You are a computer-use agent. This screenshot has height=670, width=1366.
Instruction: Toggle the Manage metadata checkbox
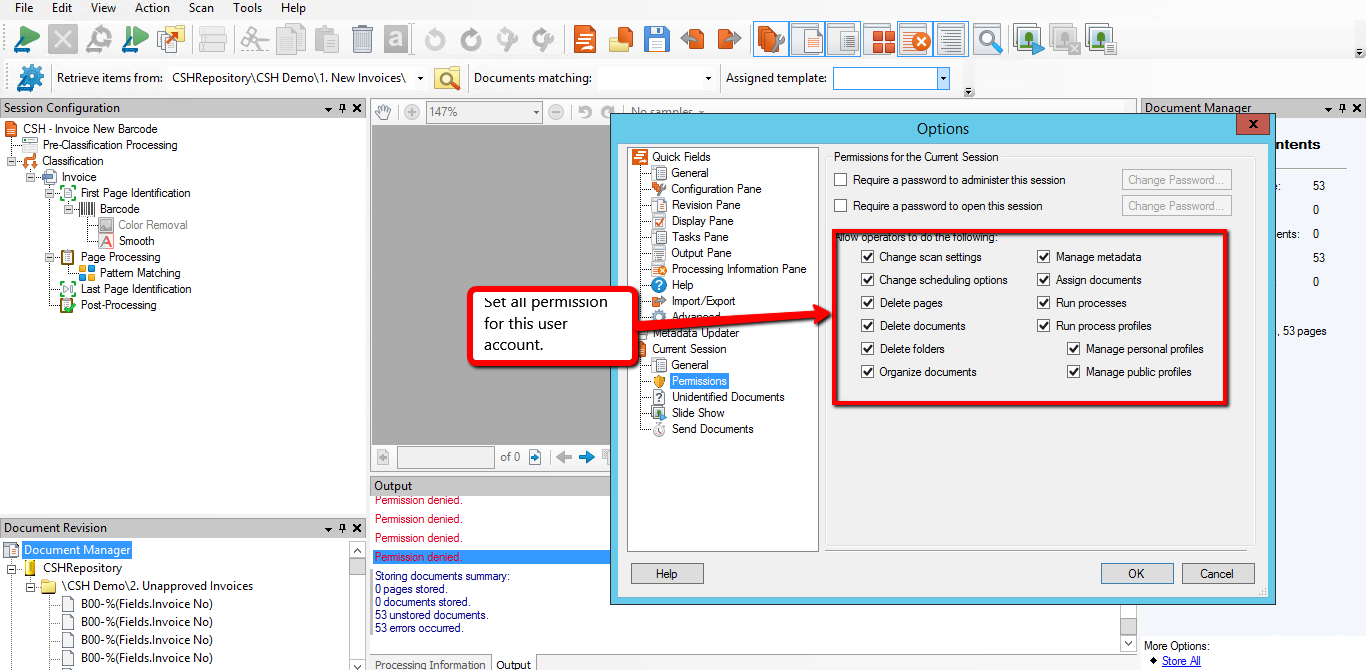point(1044,257)
